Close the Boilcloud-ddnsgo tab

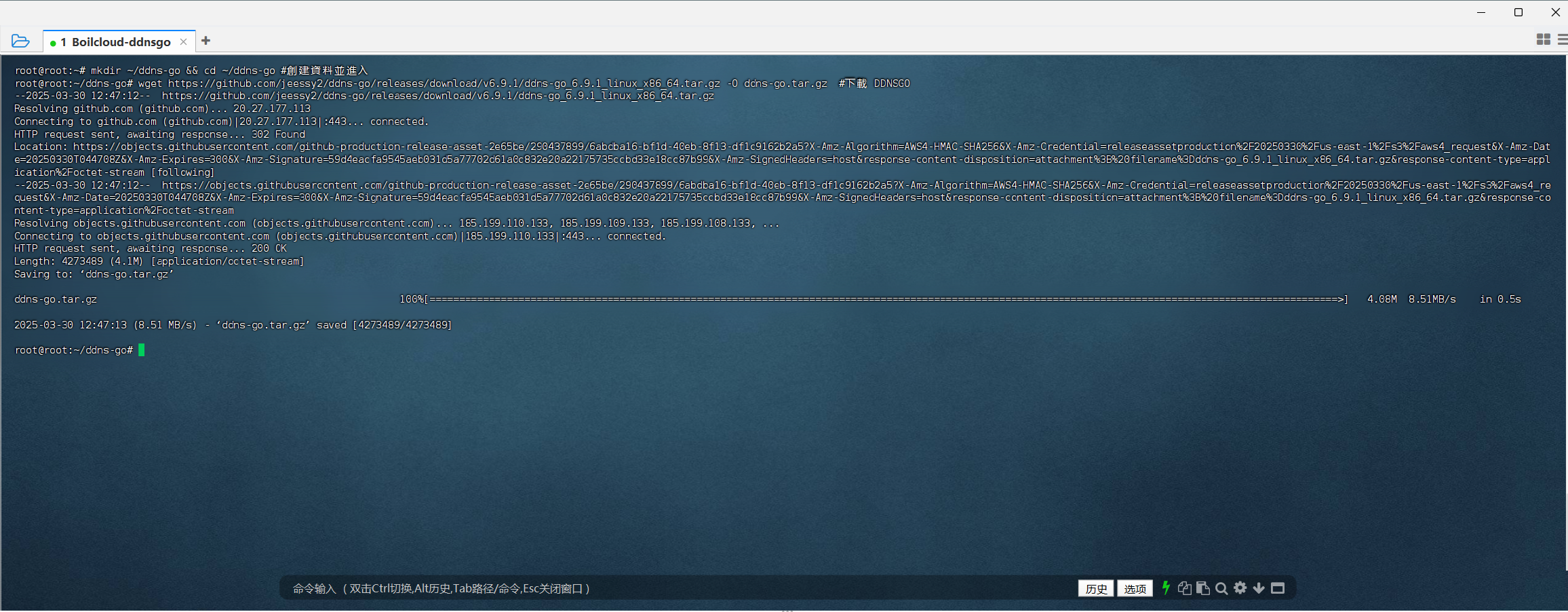(183, 42)
